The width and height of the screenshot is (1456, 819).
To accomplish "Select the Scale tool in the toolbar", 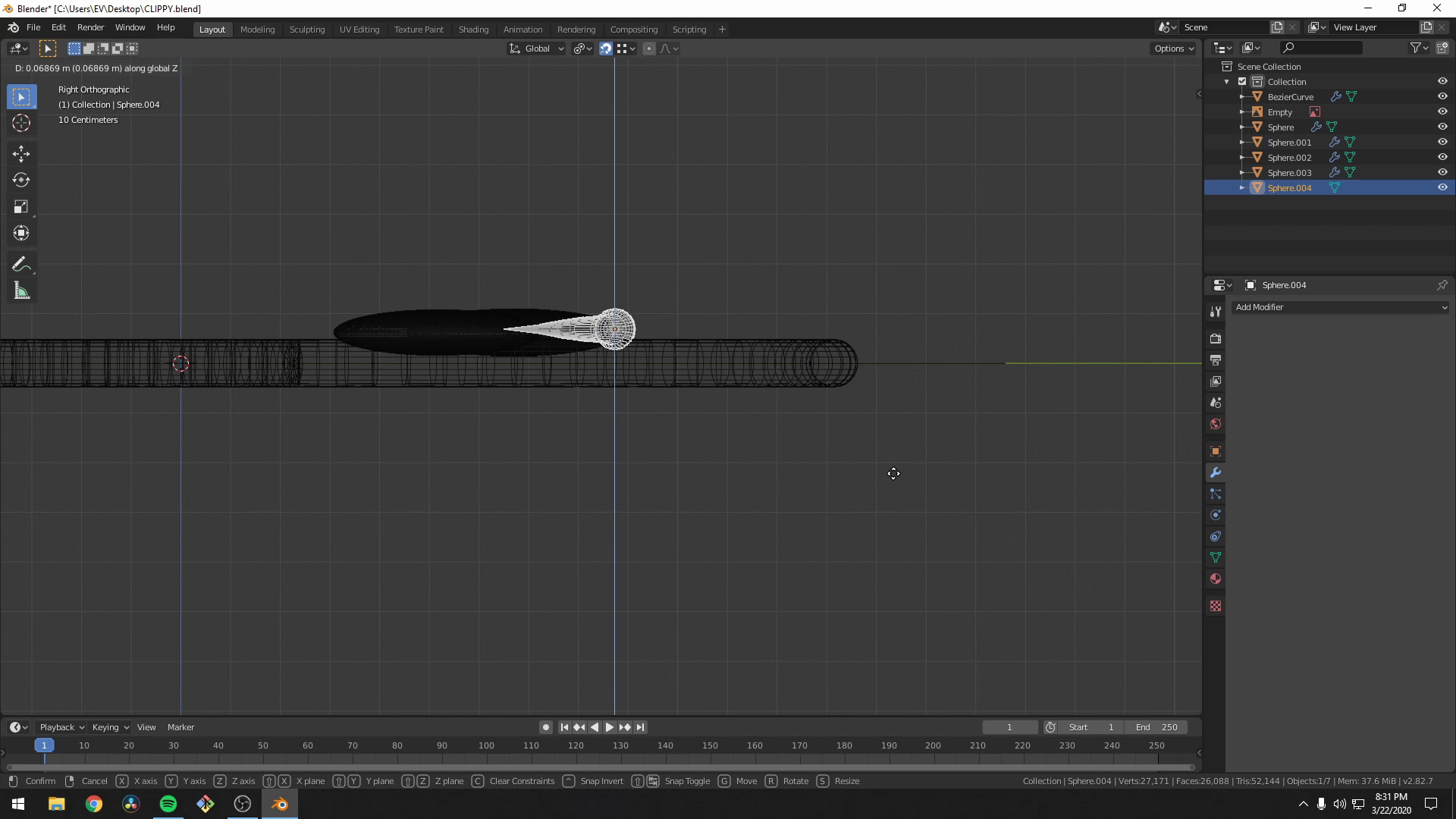I will pyautogui.click(x=20, y=206).
